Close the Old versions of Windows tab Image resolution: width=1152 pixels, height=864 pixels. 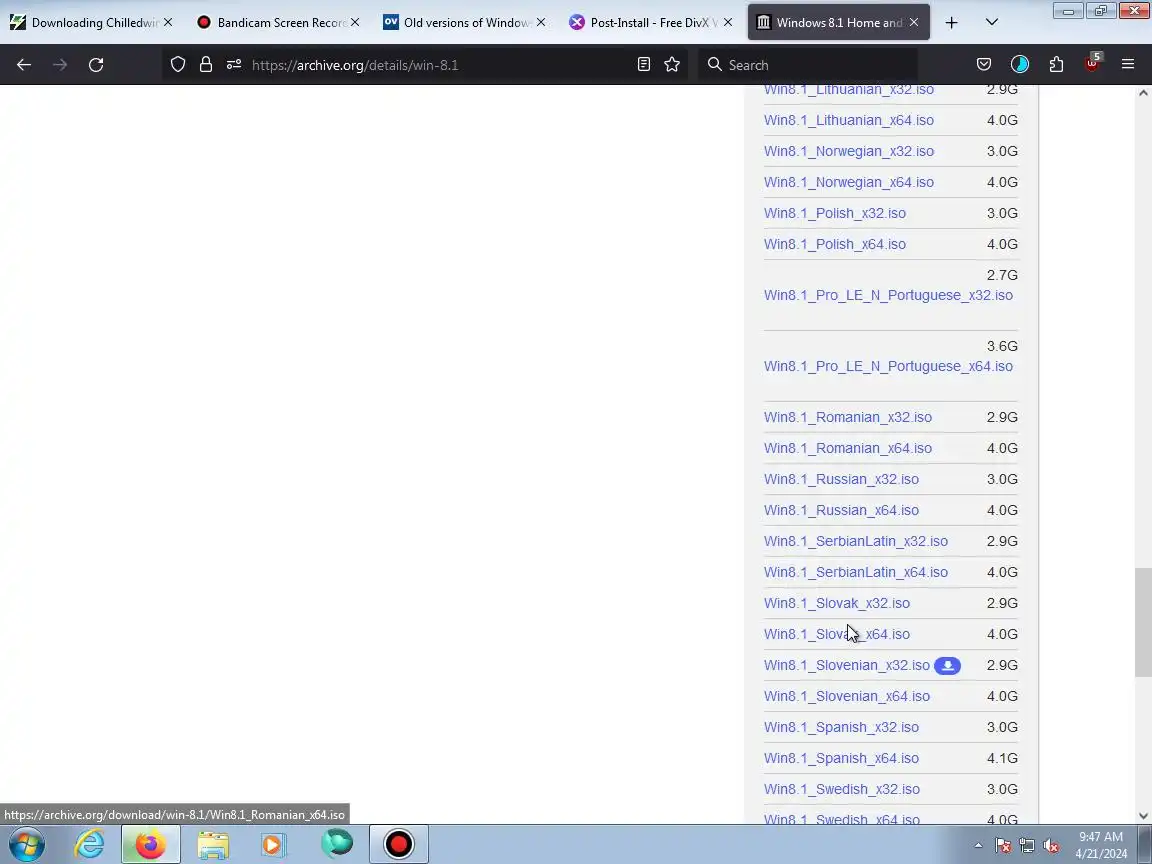tap(541, 23)
